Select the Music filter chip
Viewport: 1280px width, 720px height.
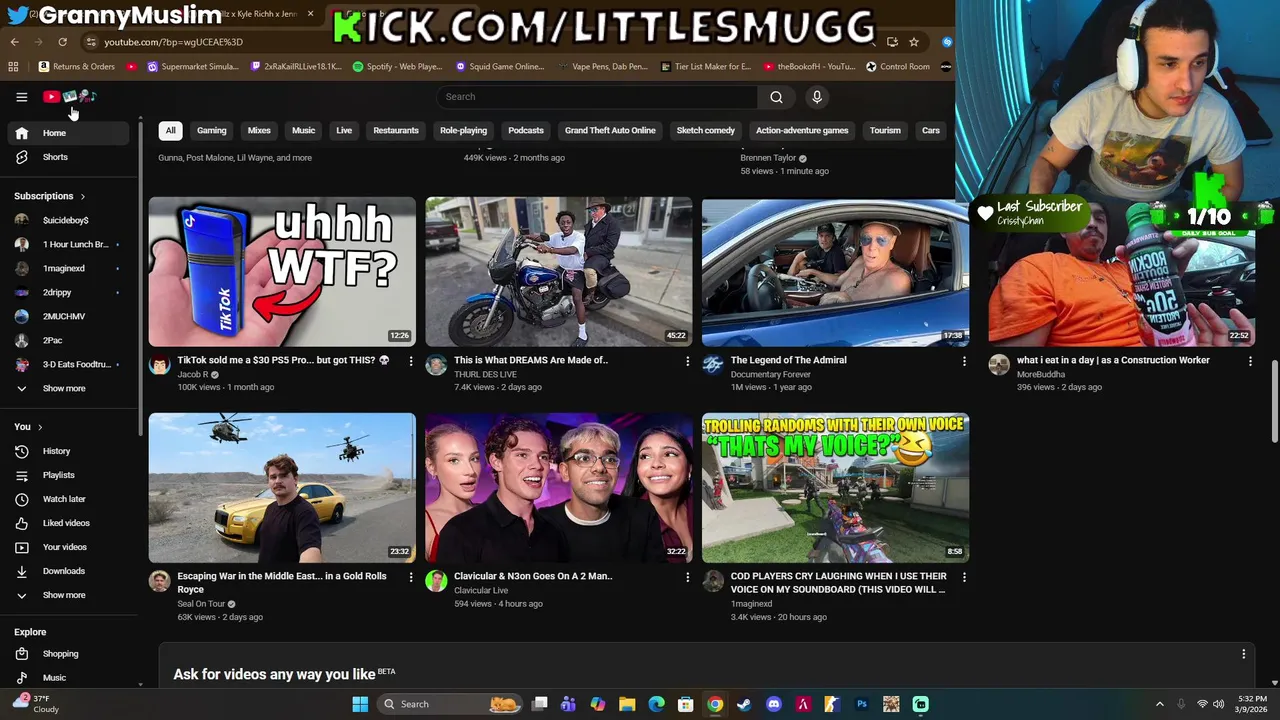click(x=303, y=131)
